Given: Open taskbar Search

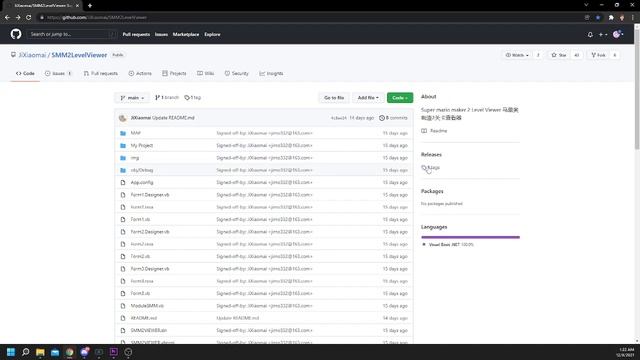Looking at the screenshot, I should coord(25,352).
